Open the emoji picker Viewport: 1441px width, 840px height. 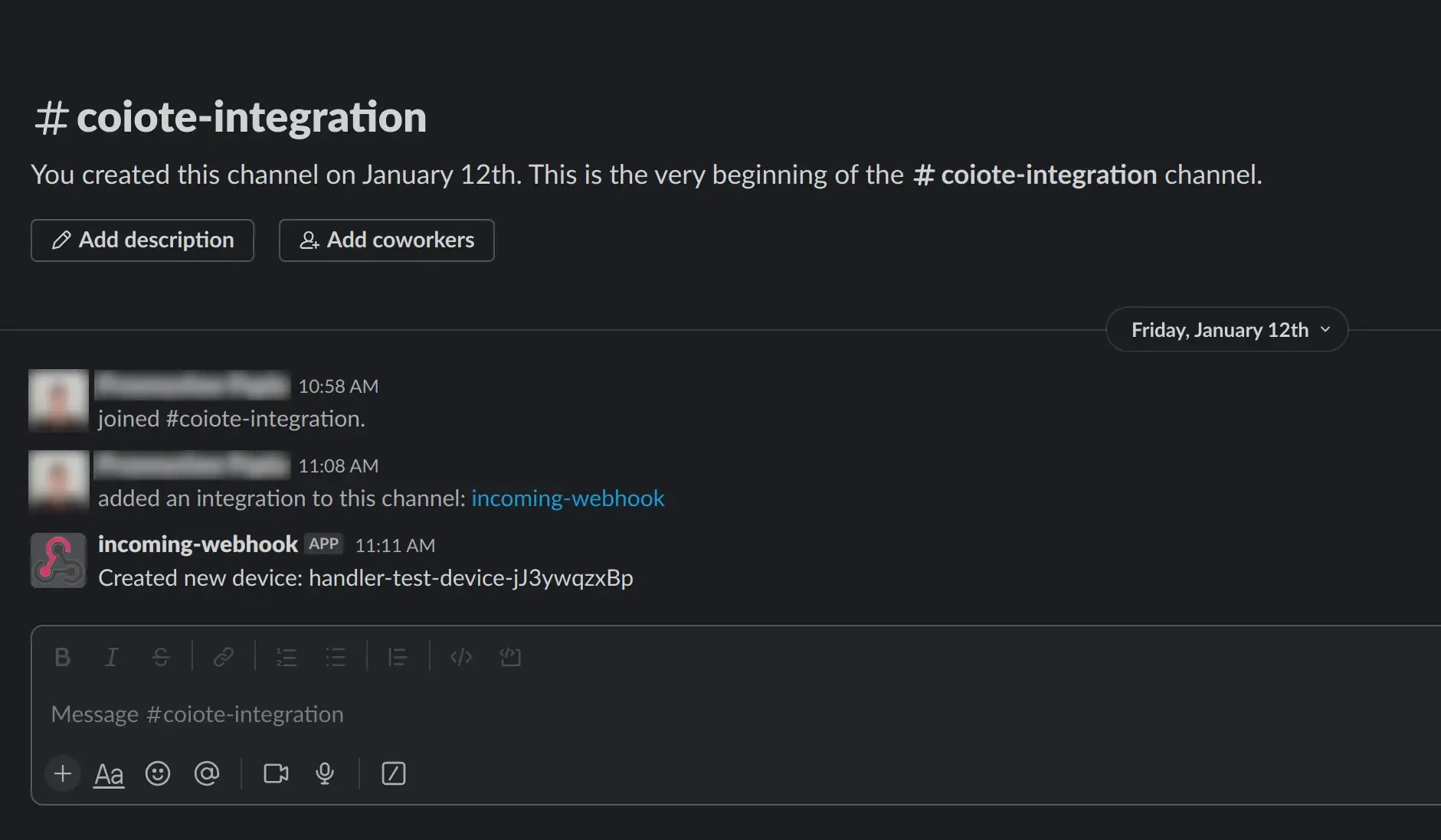(x=158, y=773)
